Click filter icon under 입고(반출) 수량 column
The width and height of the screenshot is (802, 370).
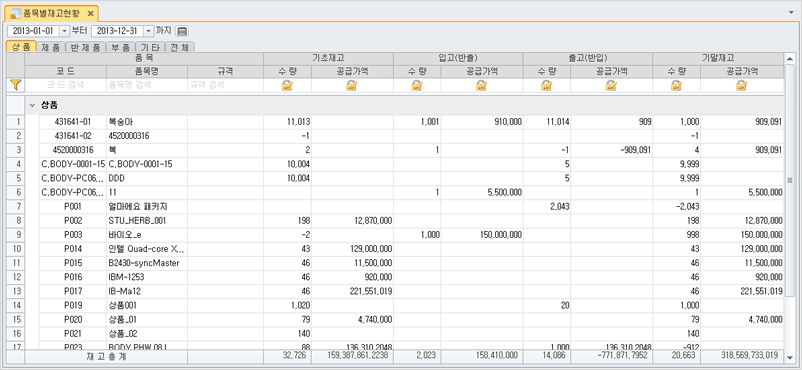coord(417,86)
